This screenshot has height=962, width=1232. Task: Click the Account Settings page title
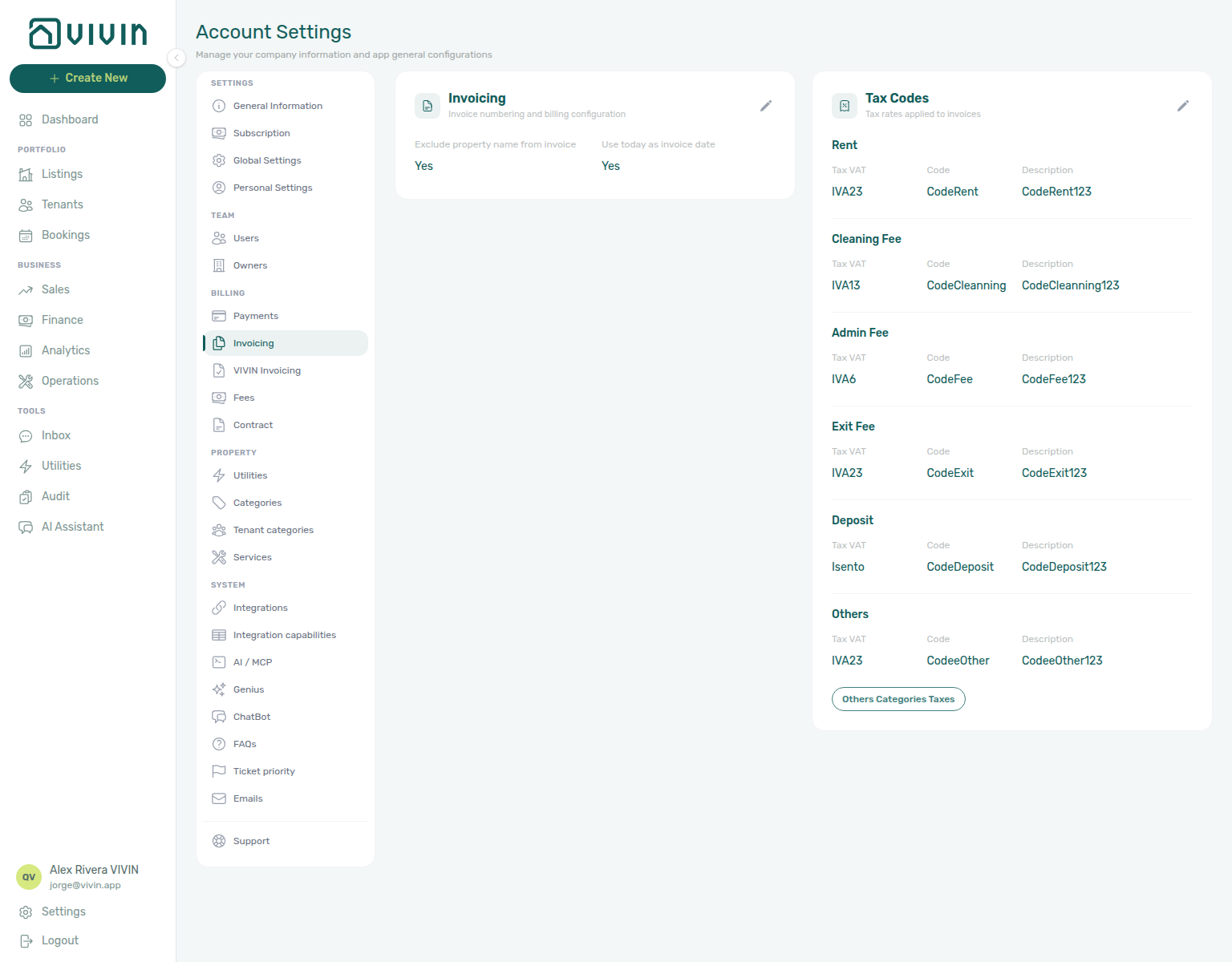pos(274,32)
